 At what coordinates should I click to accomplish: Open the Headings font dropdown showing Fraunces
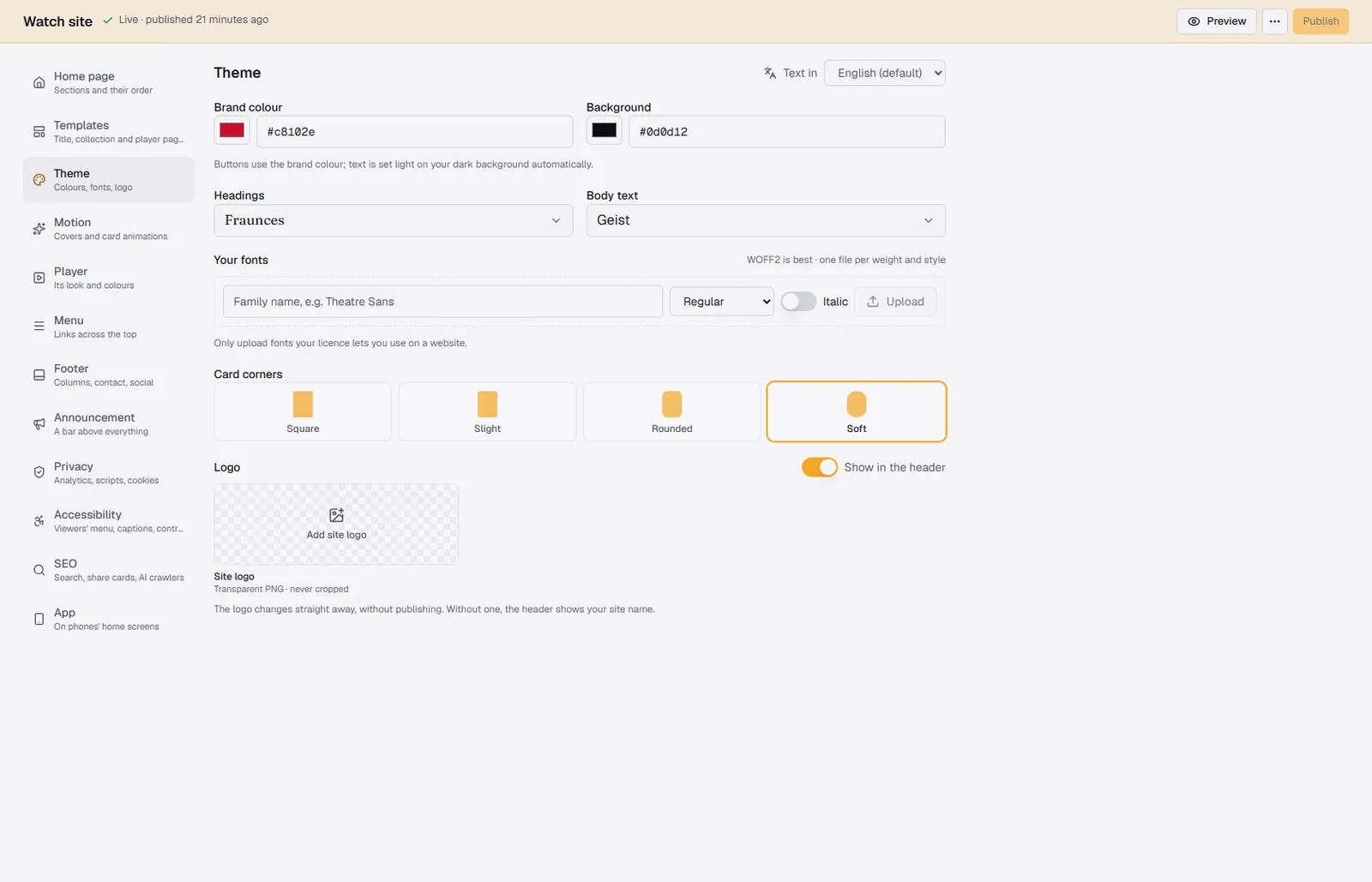393,220
